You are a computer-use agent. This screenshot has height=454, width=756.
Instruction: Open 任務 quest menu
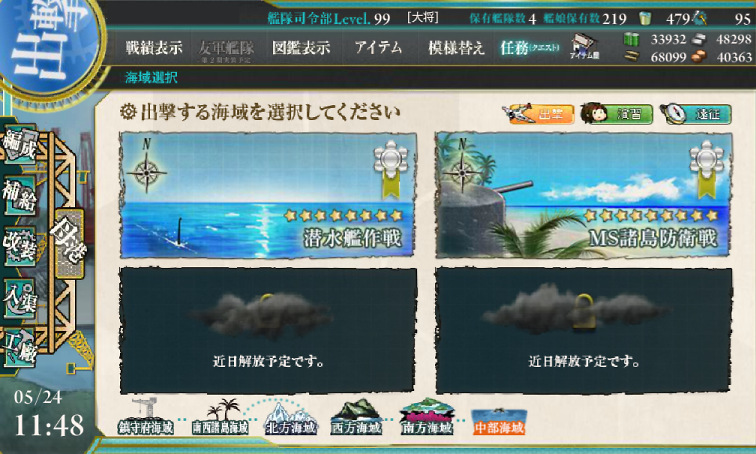pos(529,48)
